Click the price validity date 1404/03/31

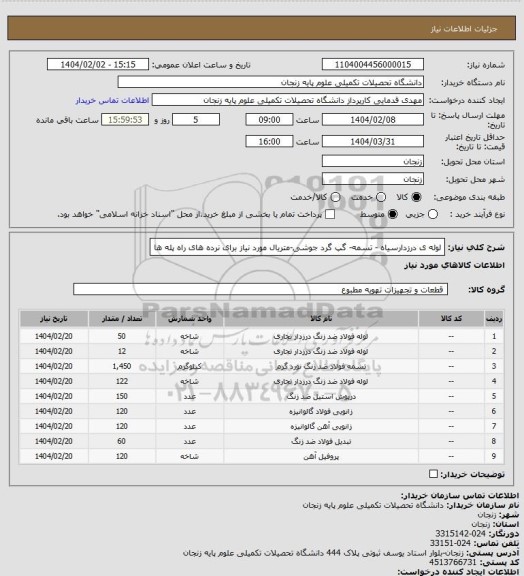[x=373, y=141]
